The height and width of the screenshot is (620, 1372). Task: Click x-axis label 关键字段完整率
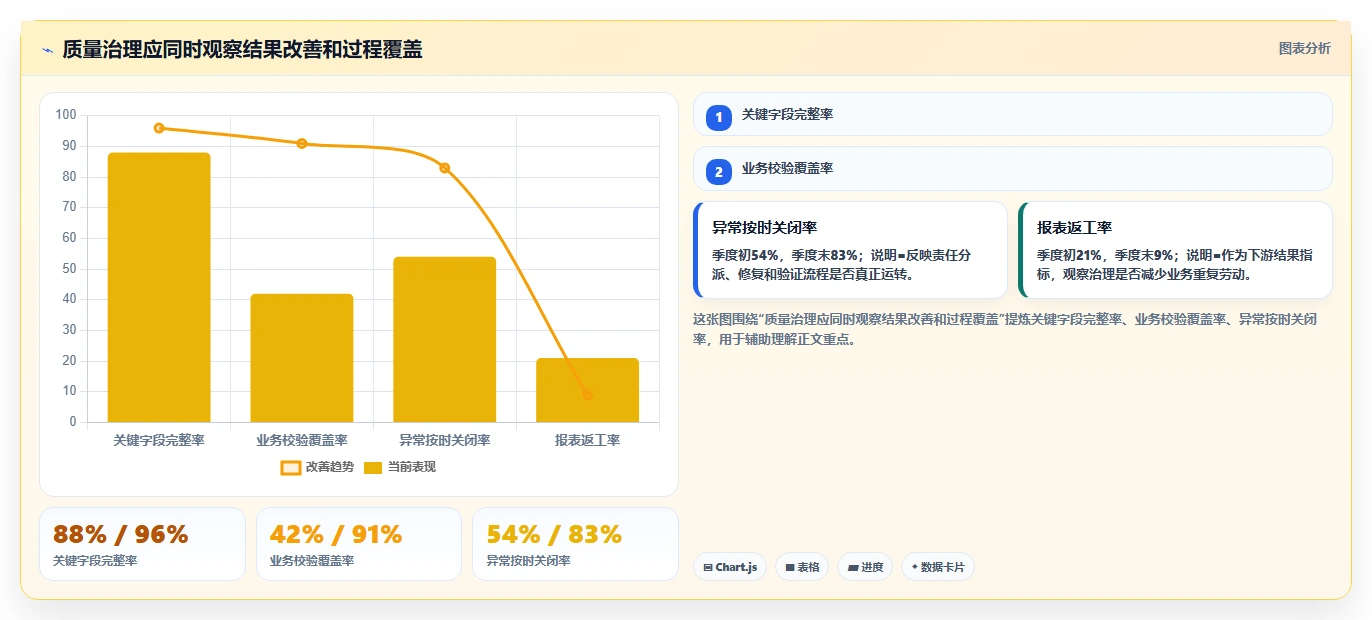tap(159, 440)
